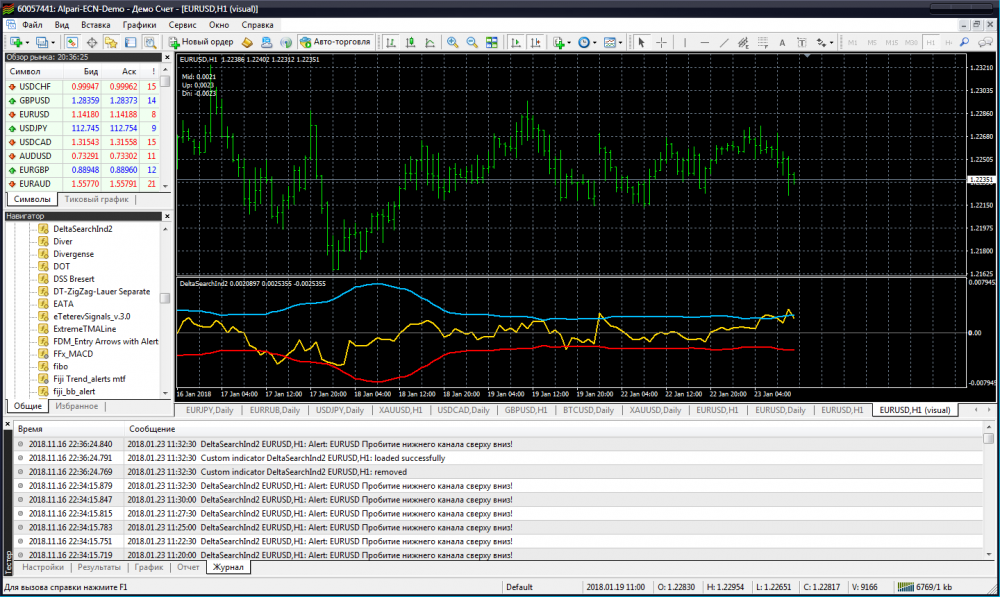Select the Crosshair tool

(x=662, y=42)
